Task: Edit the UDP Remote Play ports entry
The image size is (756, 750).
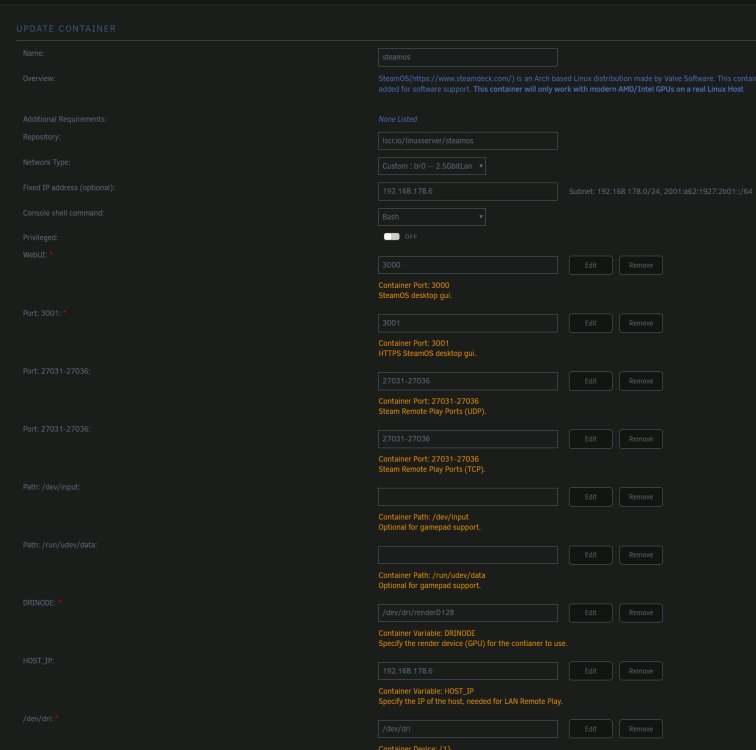Action: (x=591, y=381)
